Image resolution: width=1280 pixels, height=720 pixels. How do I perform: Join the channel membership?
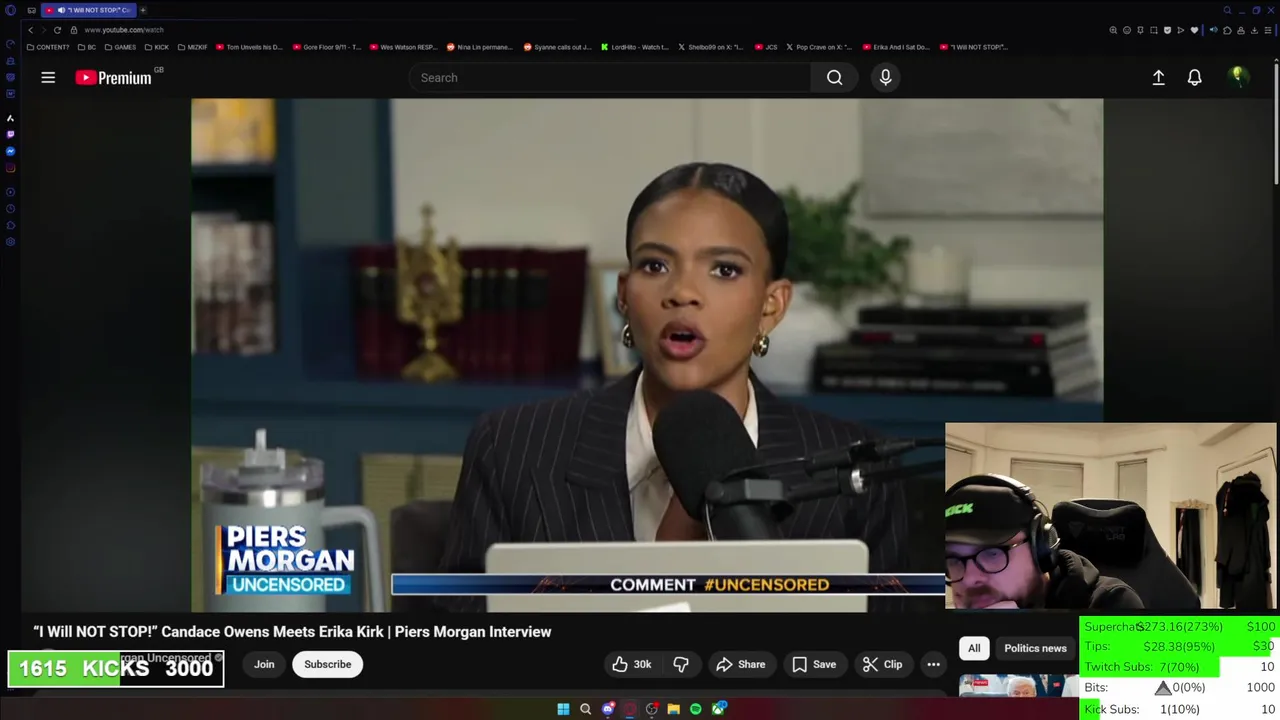[264, 664]
